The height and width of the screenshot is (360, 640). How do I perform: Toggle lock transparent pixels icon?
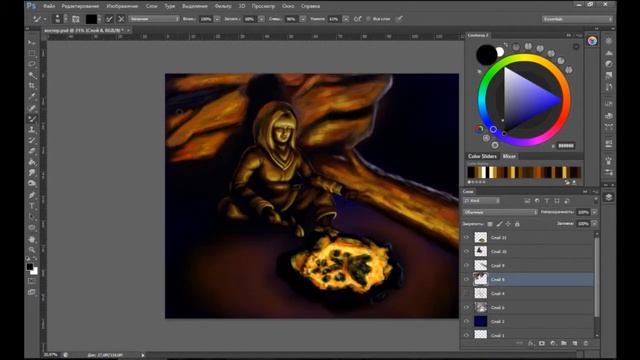click(x=490, y=224)
